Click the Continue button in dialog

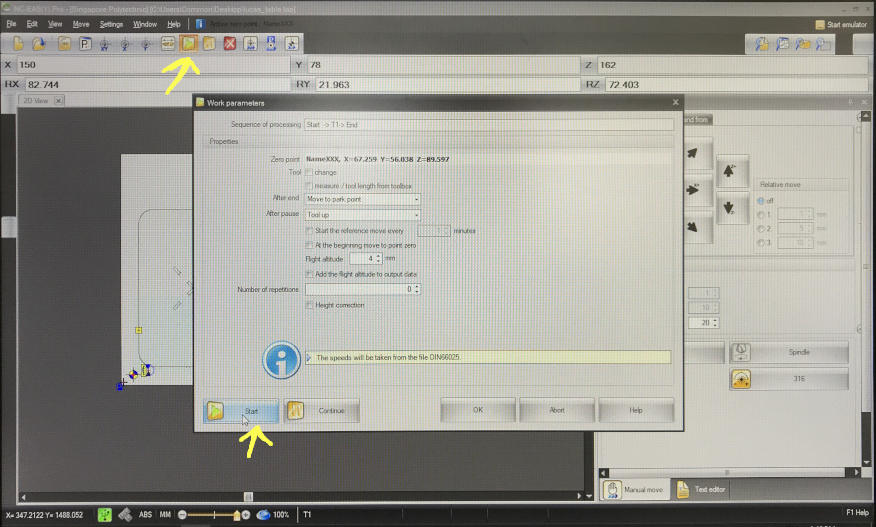click(x=321, y=411)
